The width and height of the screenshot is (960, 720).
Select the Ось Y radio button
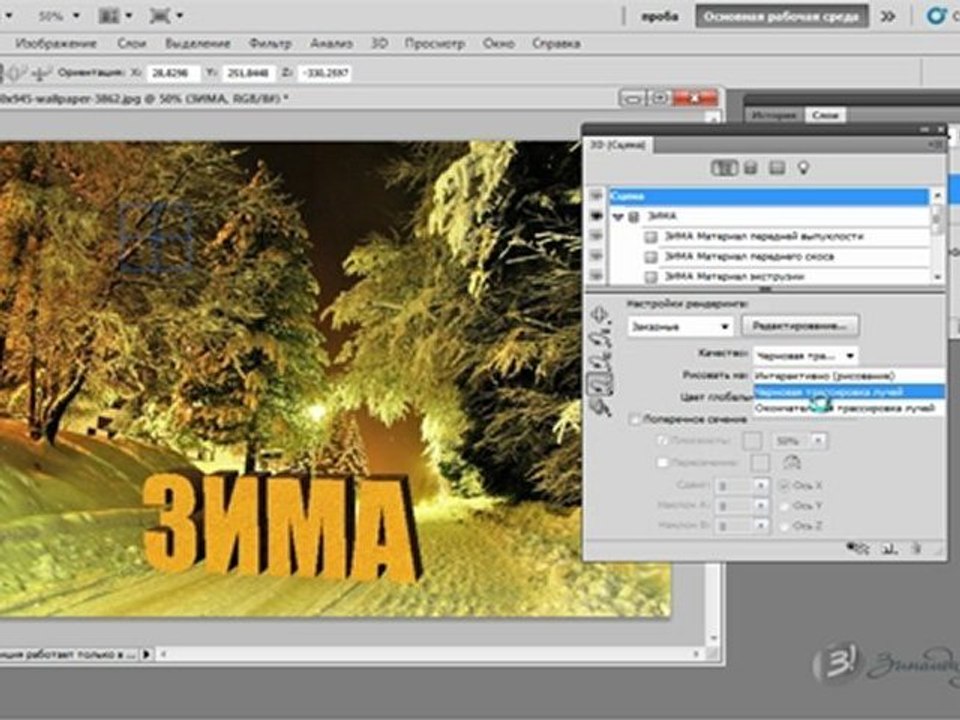click(x=784, y=506)
